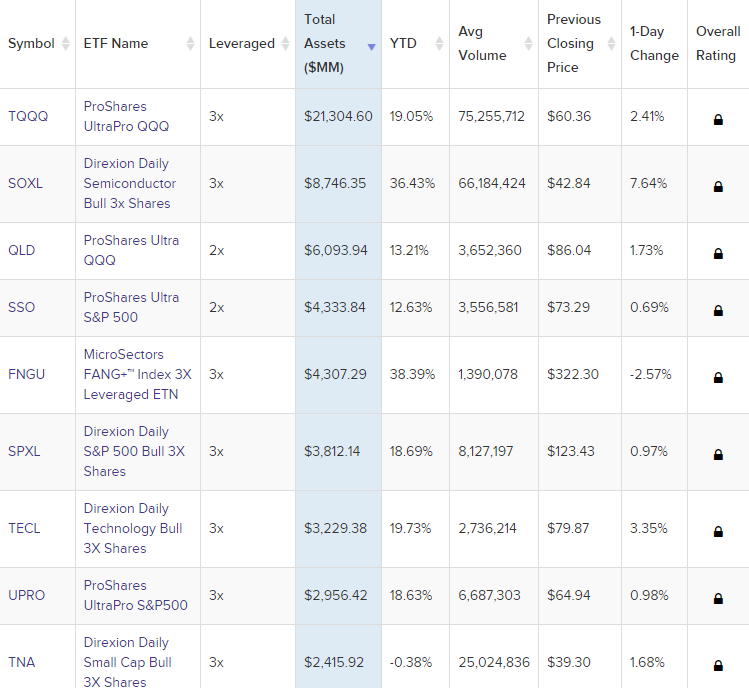749x688 pixels.
Task: Select the -0.38% YTD value
Action: [x=411, y=662]
